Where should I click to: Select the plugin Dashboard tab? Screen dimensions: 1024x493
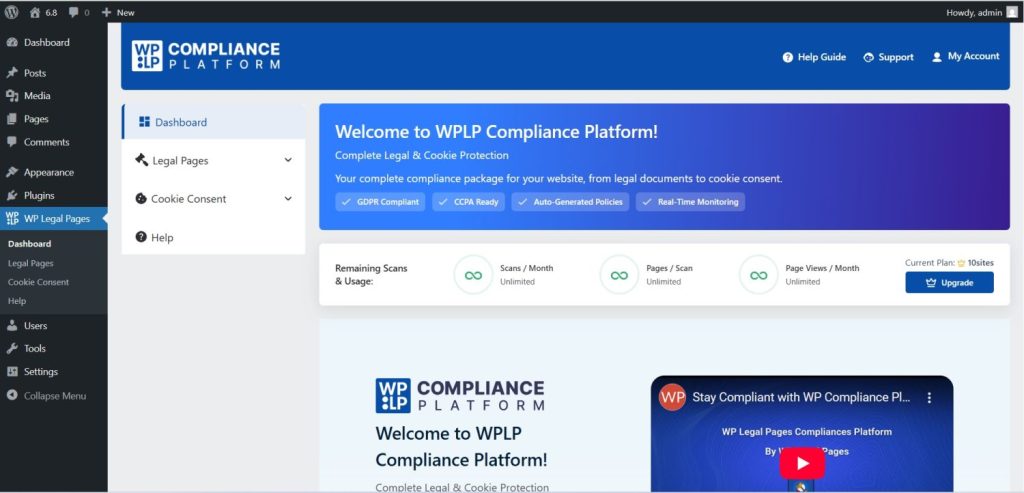[214, 122]
